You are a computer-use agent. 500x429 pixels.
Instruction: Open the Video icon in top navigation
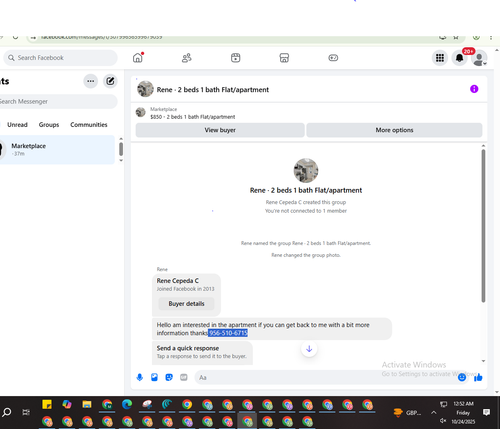(x=235, y=58)
